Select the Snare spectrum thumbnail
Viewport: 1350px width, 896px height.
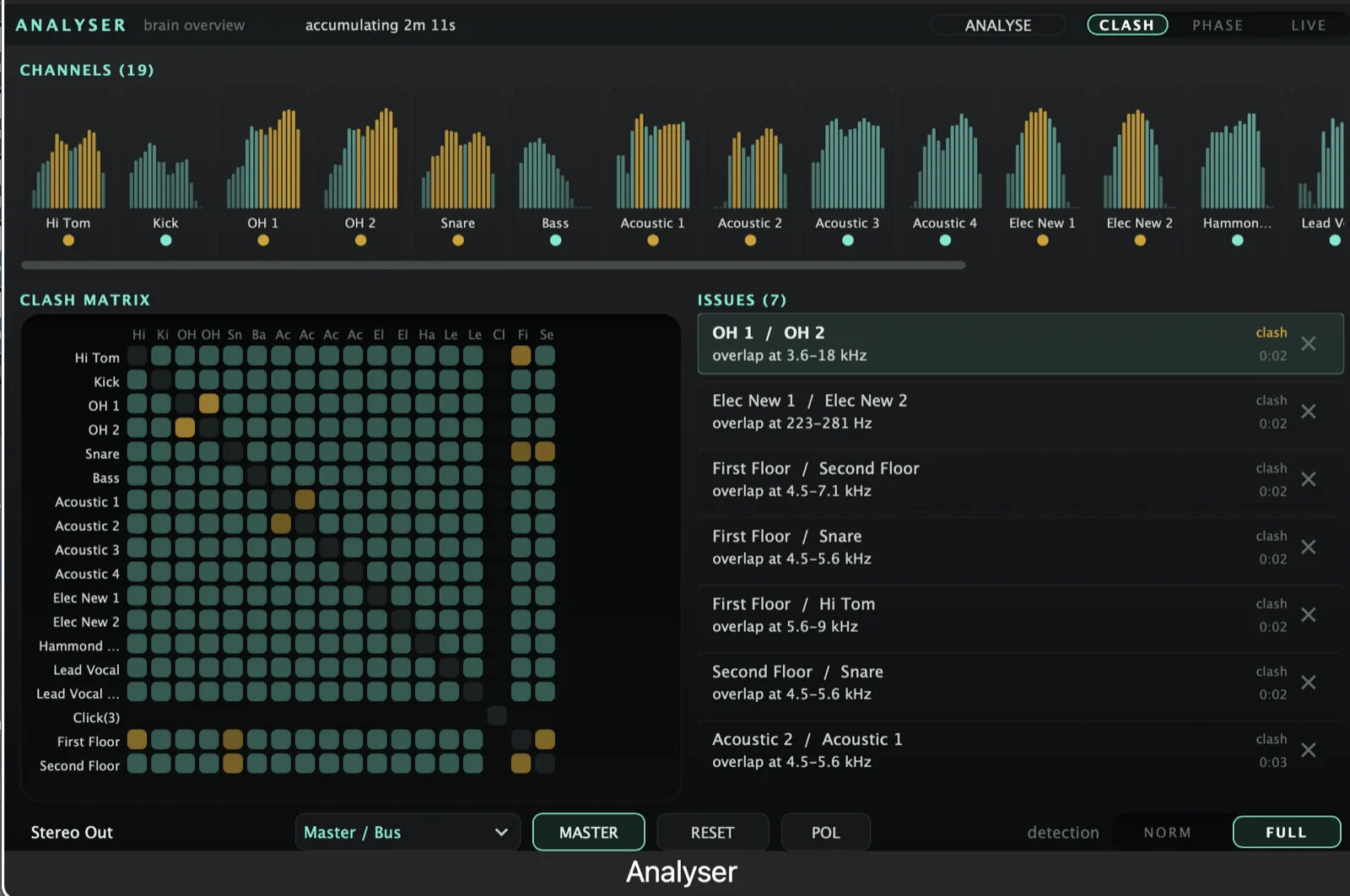point(458,169)
